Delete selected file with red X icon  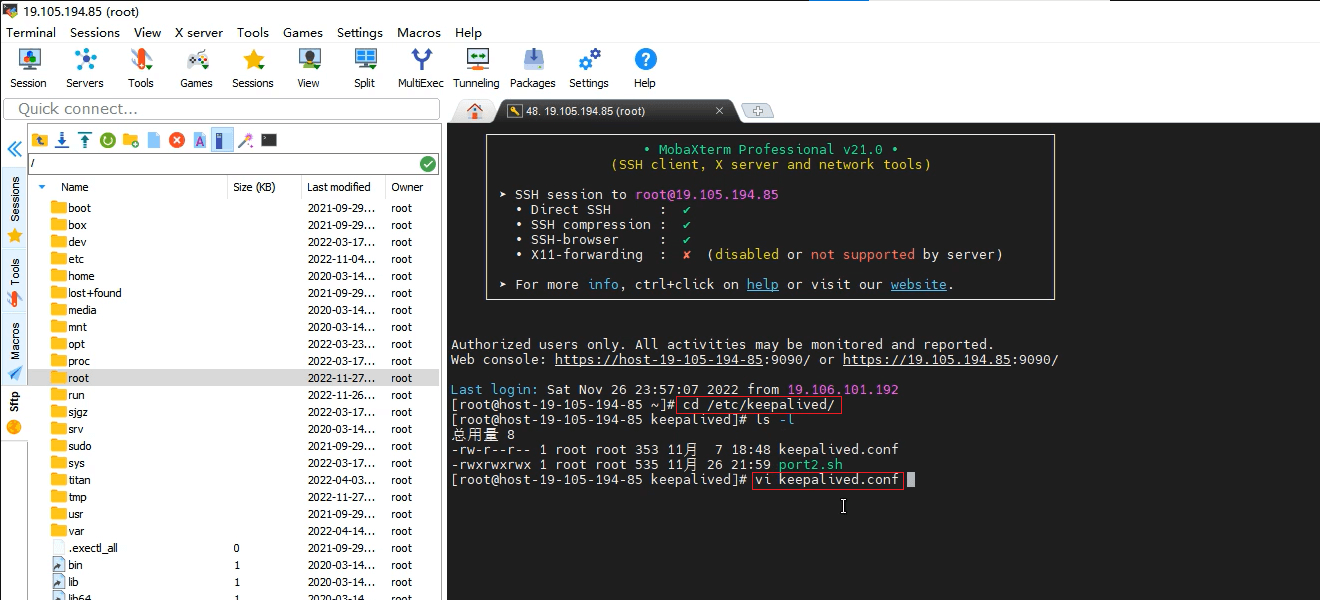pyautogui.click(x=177, y=140)
